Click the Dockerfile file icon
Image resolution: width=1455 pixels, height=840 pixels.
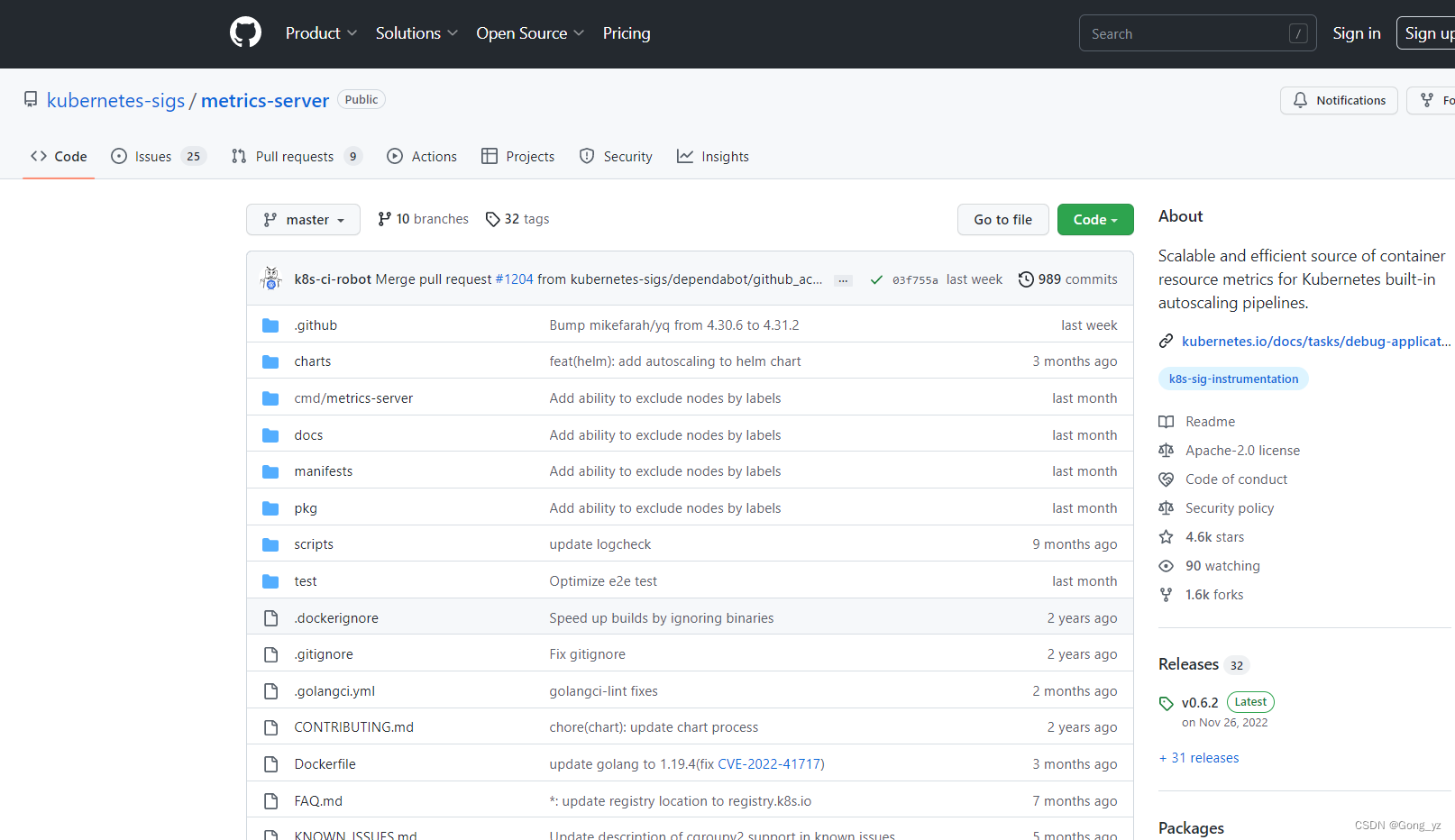[270, 764]
